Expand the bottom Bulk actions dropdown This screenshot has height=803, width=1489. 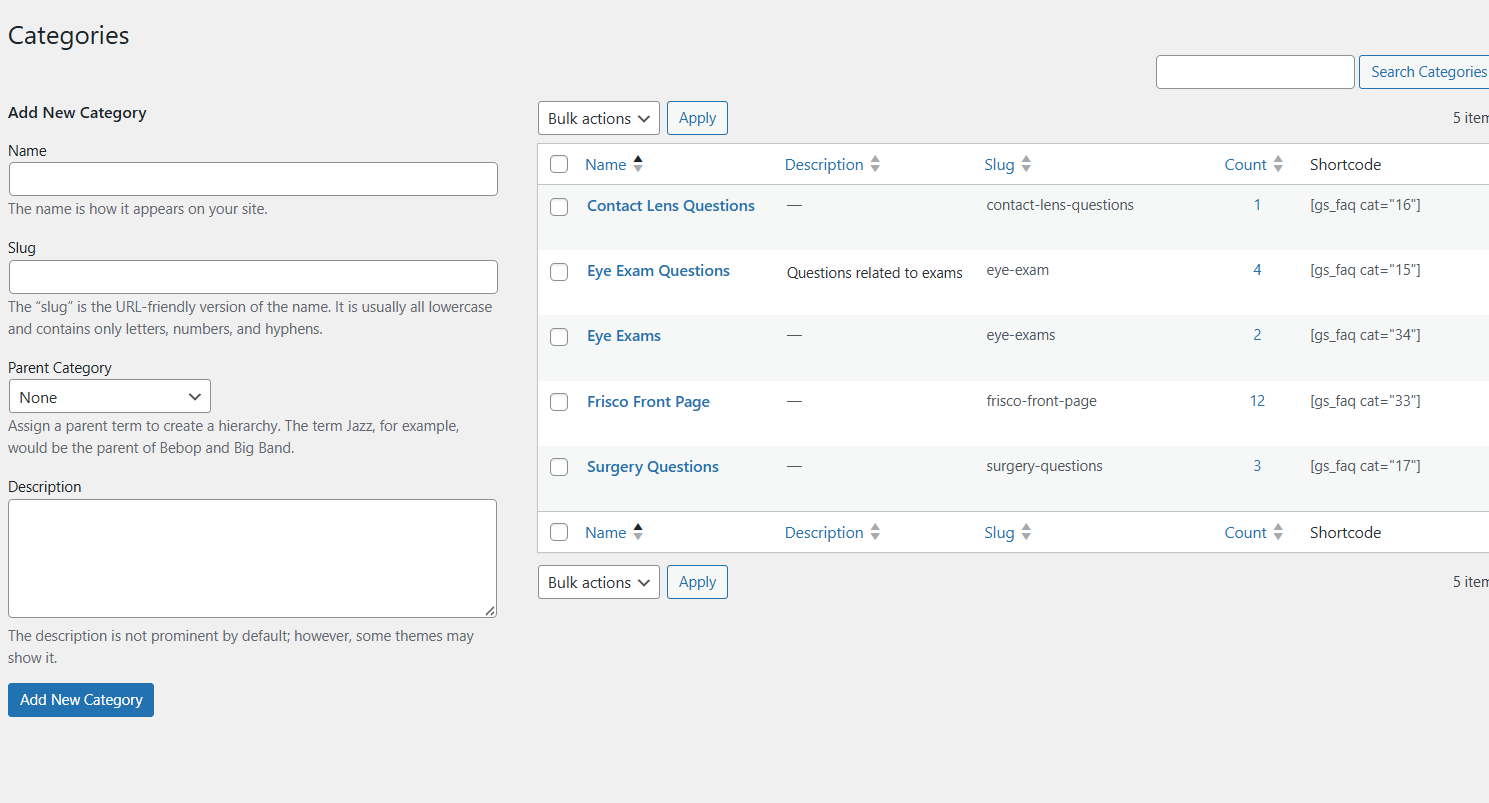coord(598,583)
